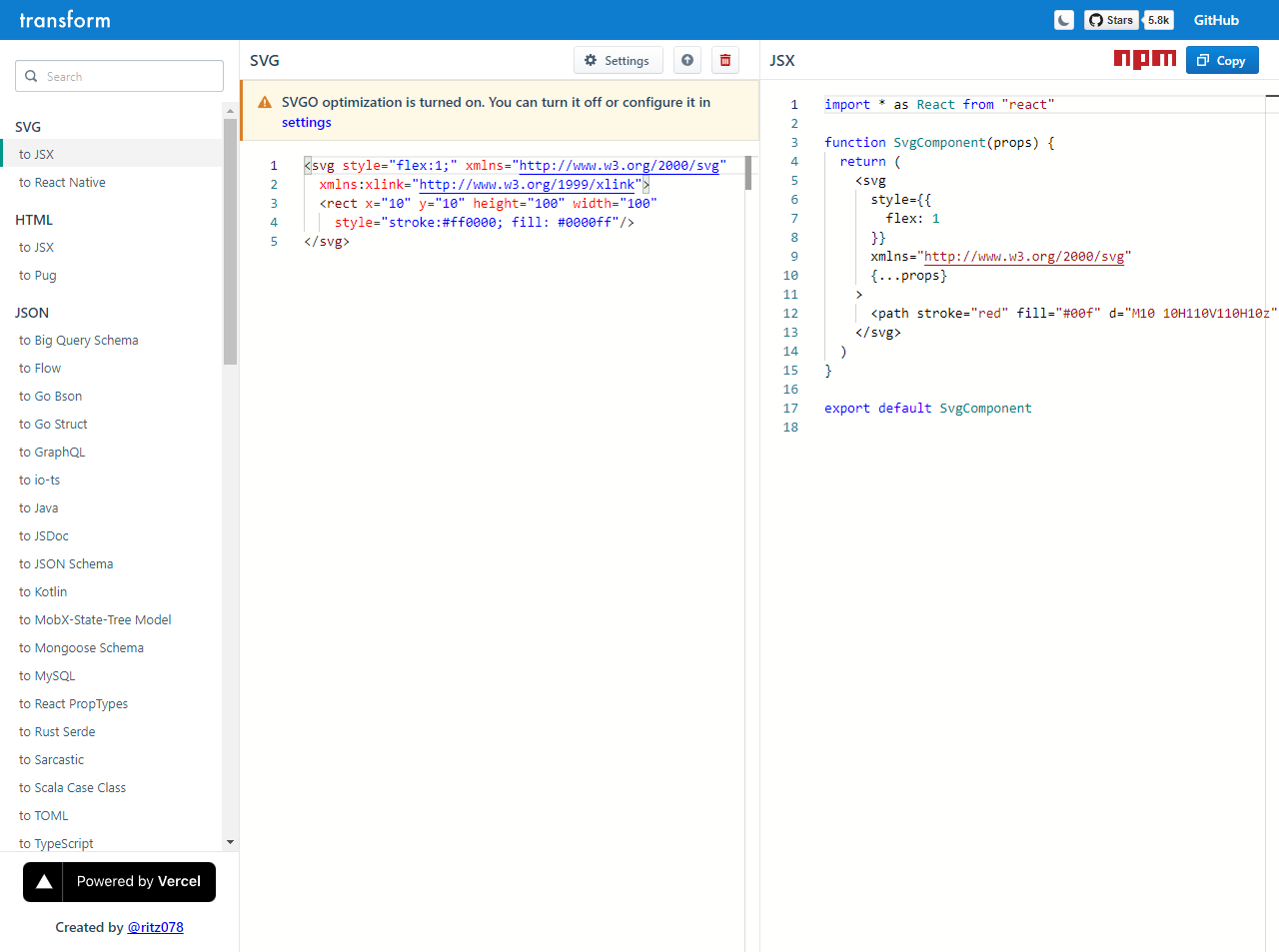Open the @ritz078 creator profile link

(156, 928)
